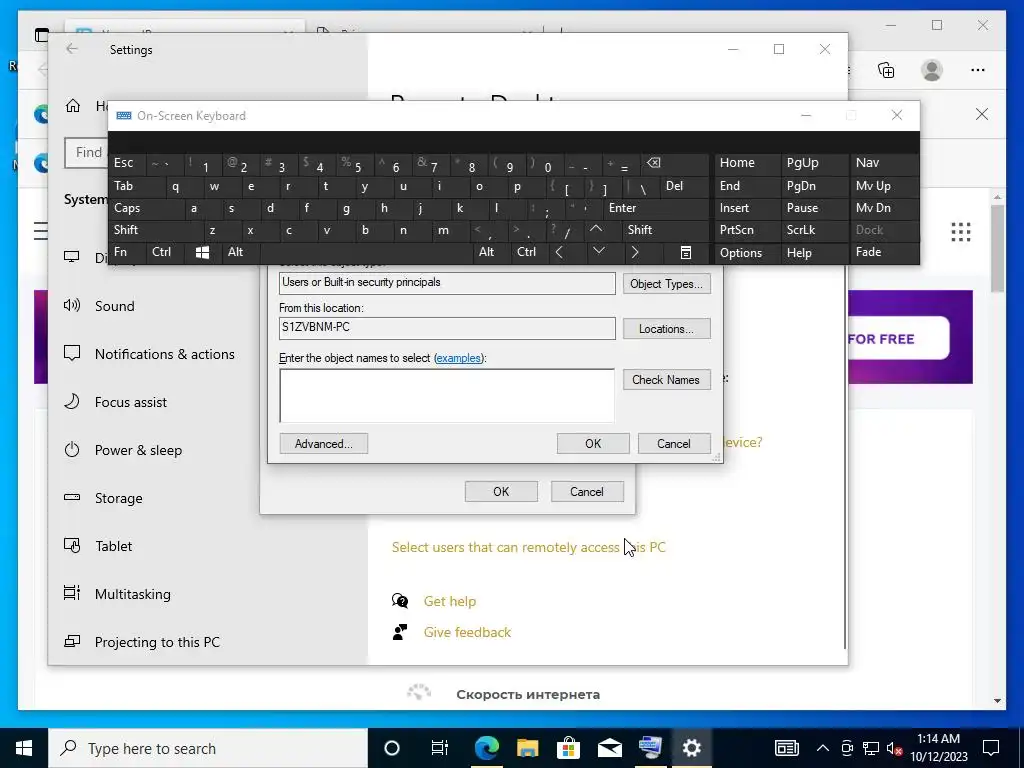Launch Microsoft Edge from taskbar
This screenshot has height=768, width=1024.
tap(487, 748)
